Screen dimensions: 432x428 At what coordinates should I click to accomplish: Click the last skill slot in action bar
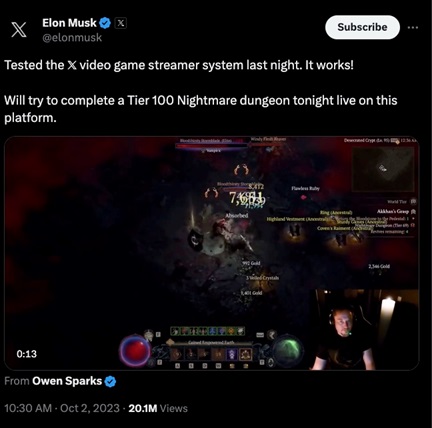tap(246, 354)
